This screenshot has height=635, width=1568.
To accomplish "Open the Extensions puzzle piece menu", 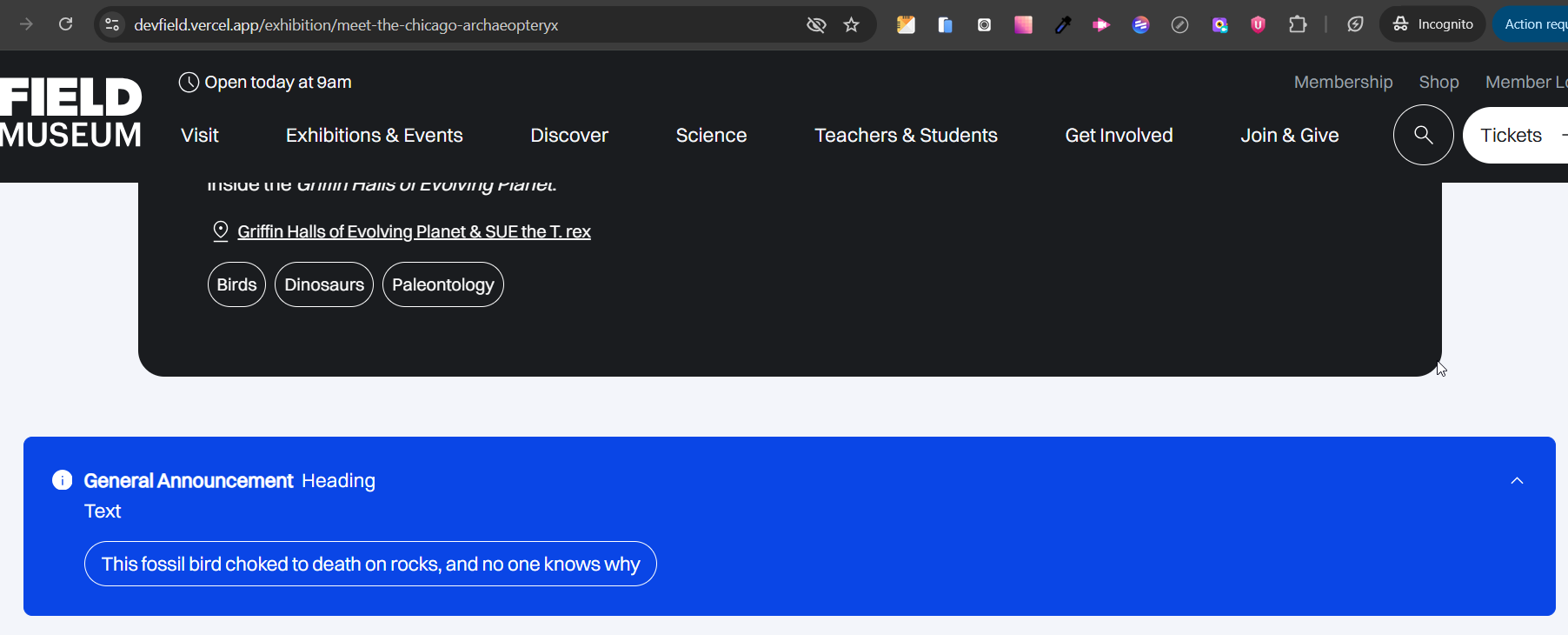I will [x=1298, y=24].
